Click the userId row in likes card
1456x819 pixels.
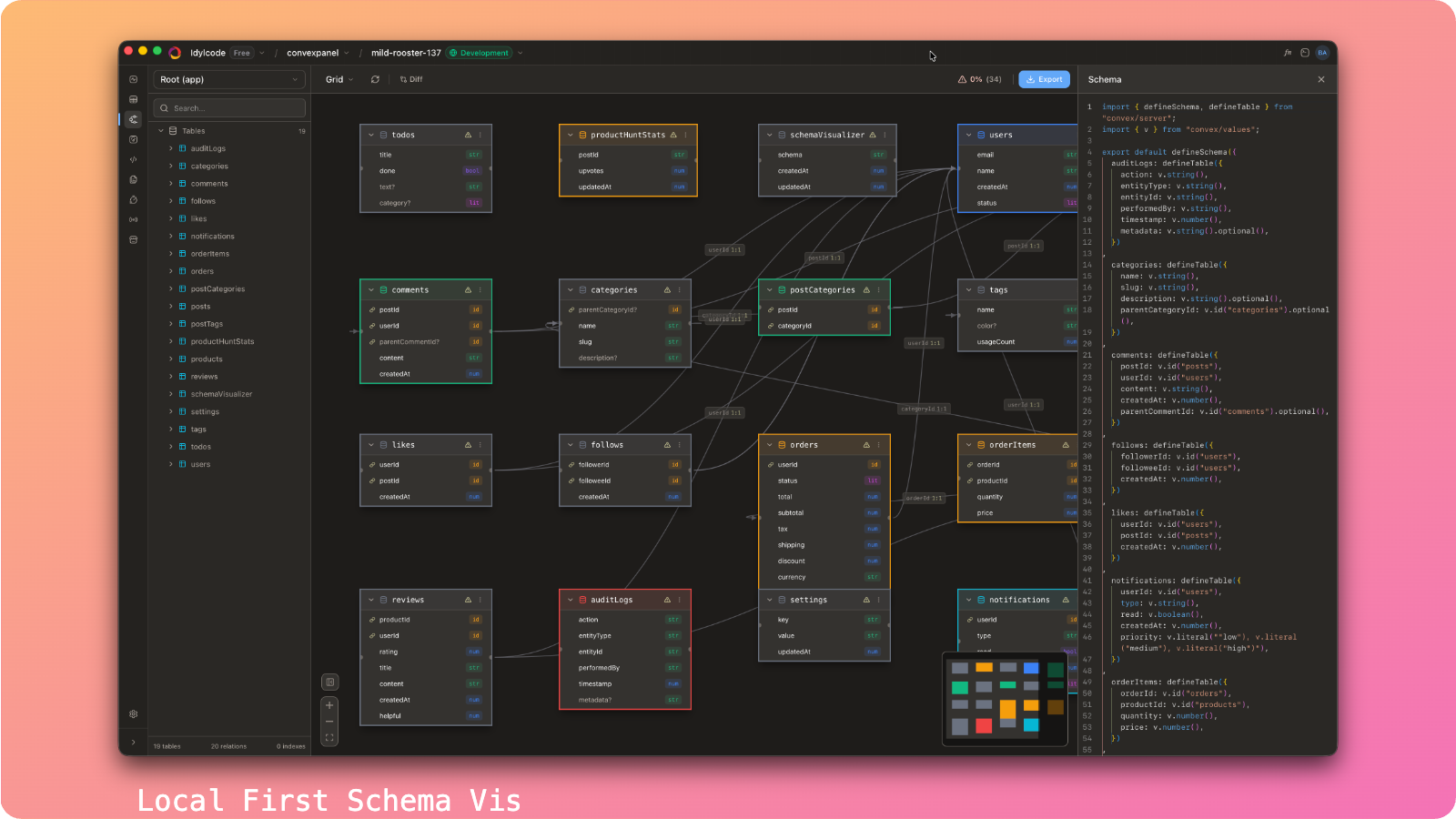426,464
